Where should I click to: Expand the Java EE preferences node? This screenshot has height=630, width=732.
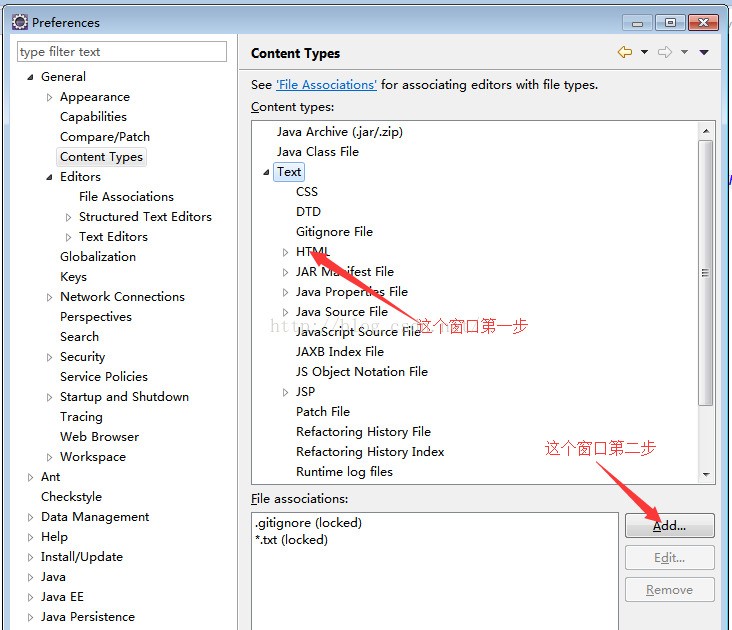point(30,597)
